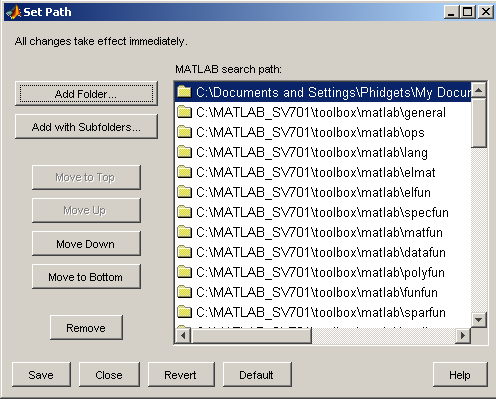The height and width of the screenshot is (399, 496).
Task: Click Add with Subfolders... button
Action: tap(86, 127)
